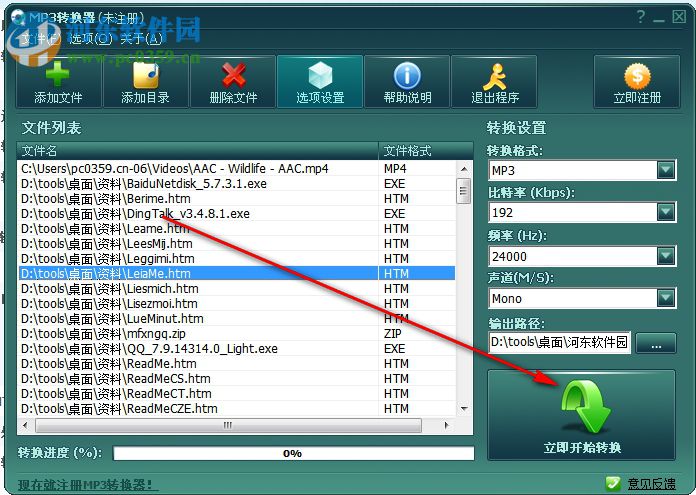Image resolution: width=696 pixels, height=495 pixels.
Task: Select the Leggimi.htm file row
Action: 237,258
